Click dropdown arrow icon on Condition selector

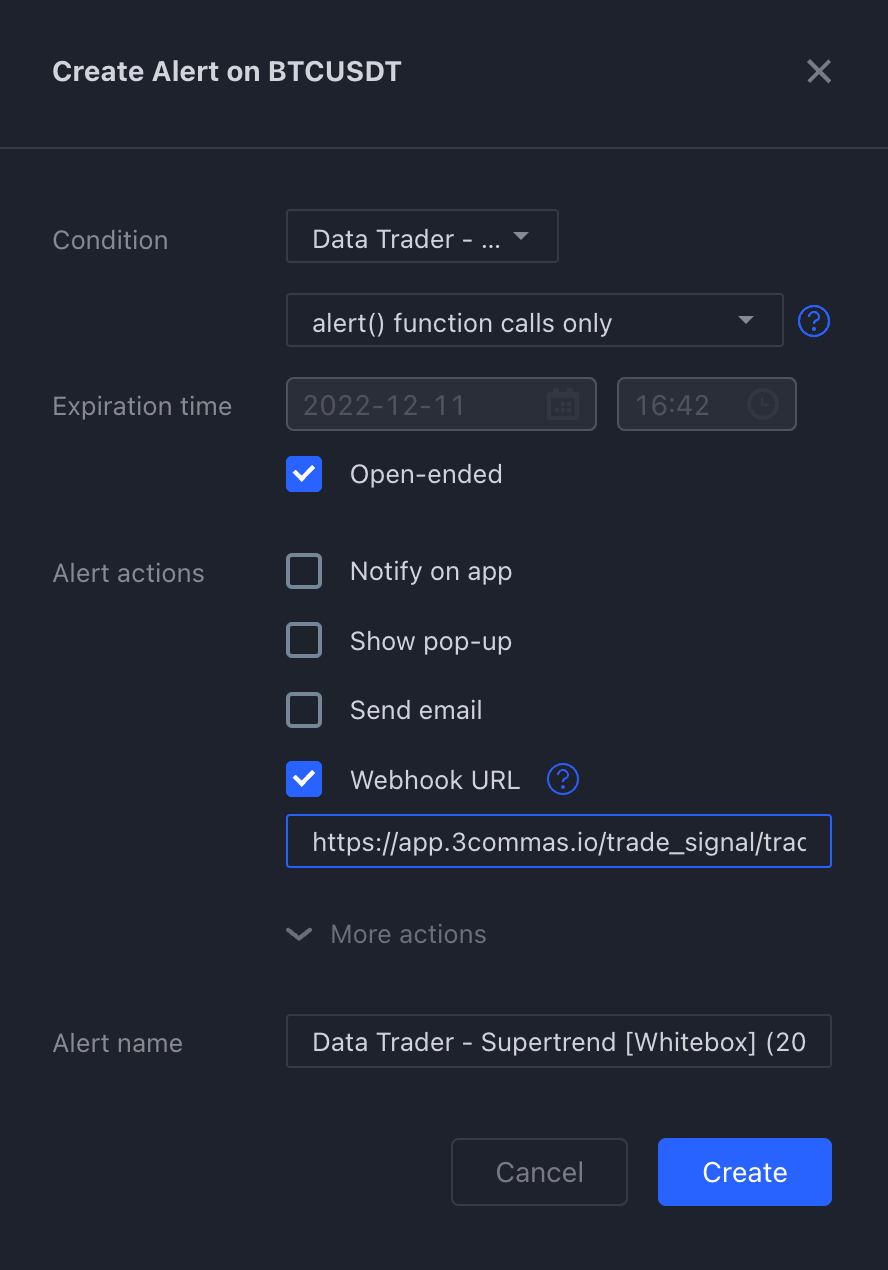point(521,236)
